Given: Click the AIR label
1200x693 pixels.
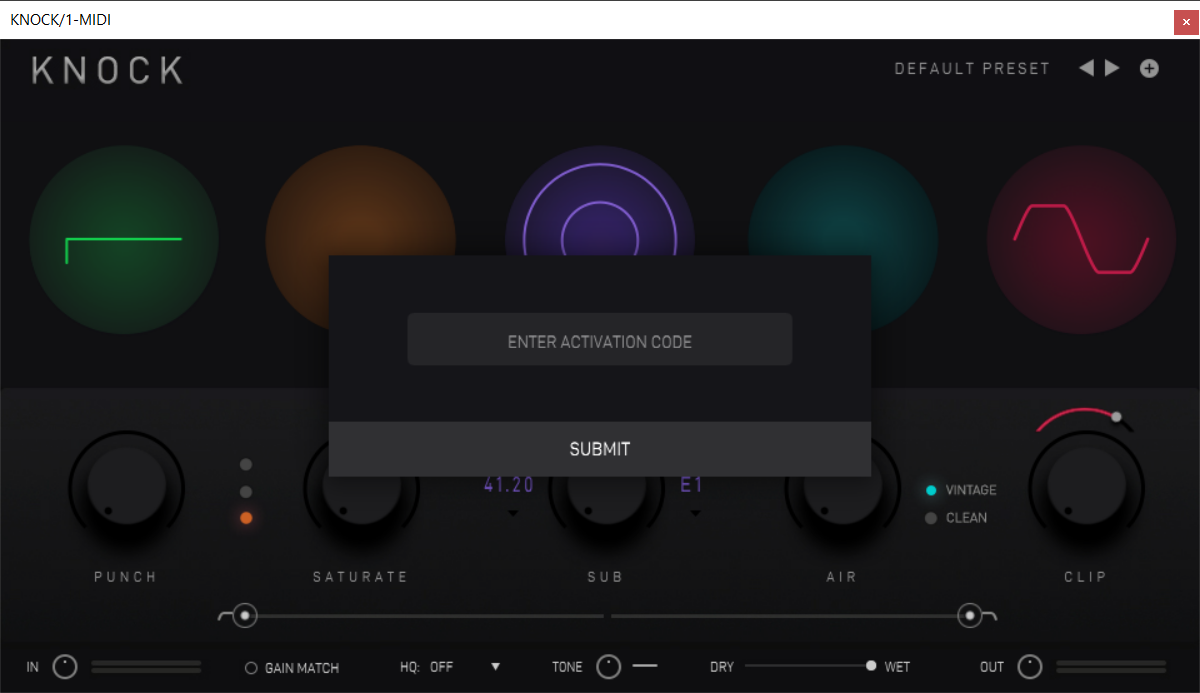Looking at the screenshot, I should (x=842, y=577).
